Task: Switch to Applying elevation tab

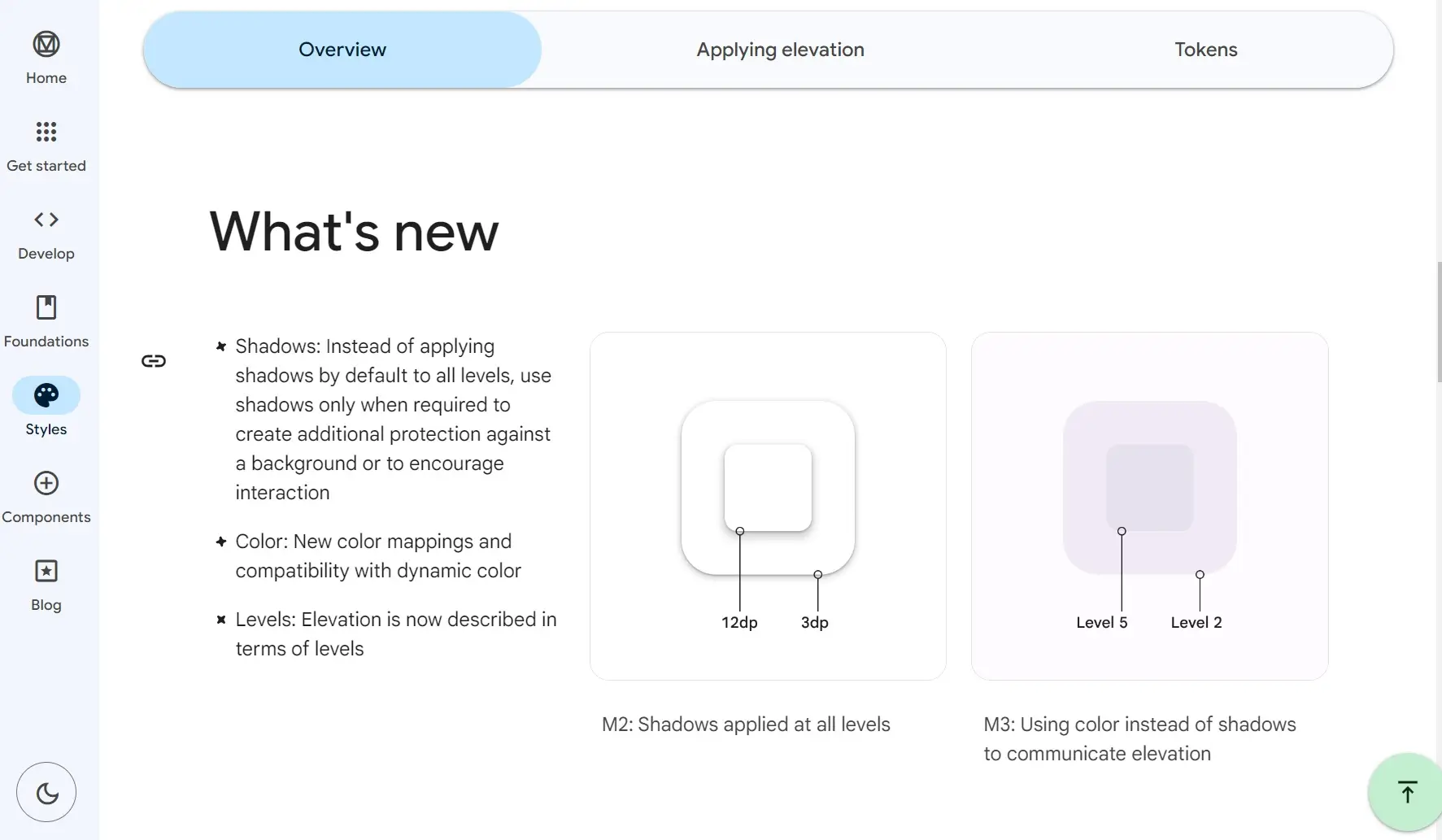Action: pos(780,50)
